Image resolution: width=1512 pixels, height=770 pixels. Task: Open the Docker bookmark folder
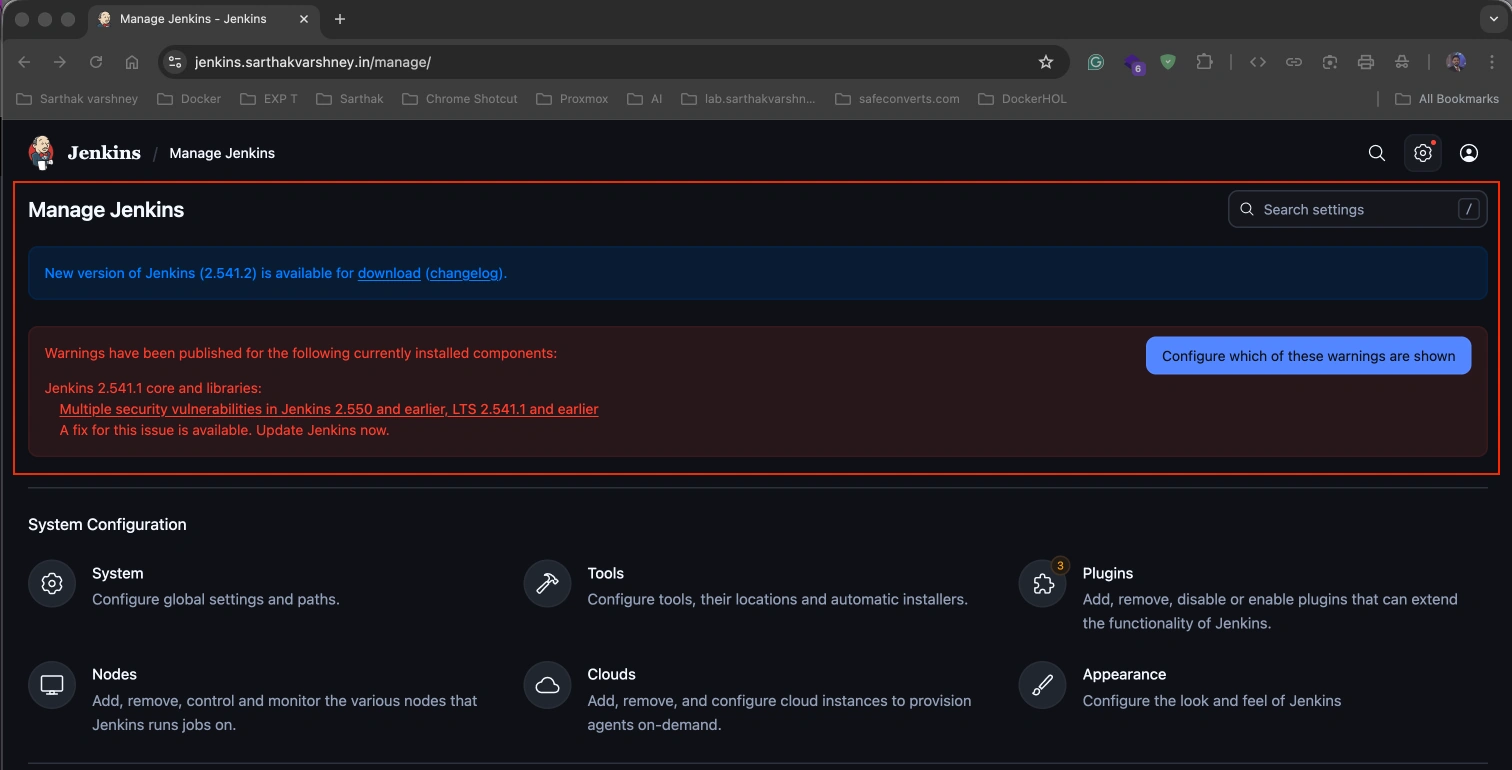click(x=191, y=99)
